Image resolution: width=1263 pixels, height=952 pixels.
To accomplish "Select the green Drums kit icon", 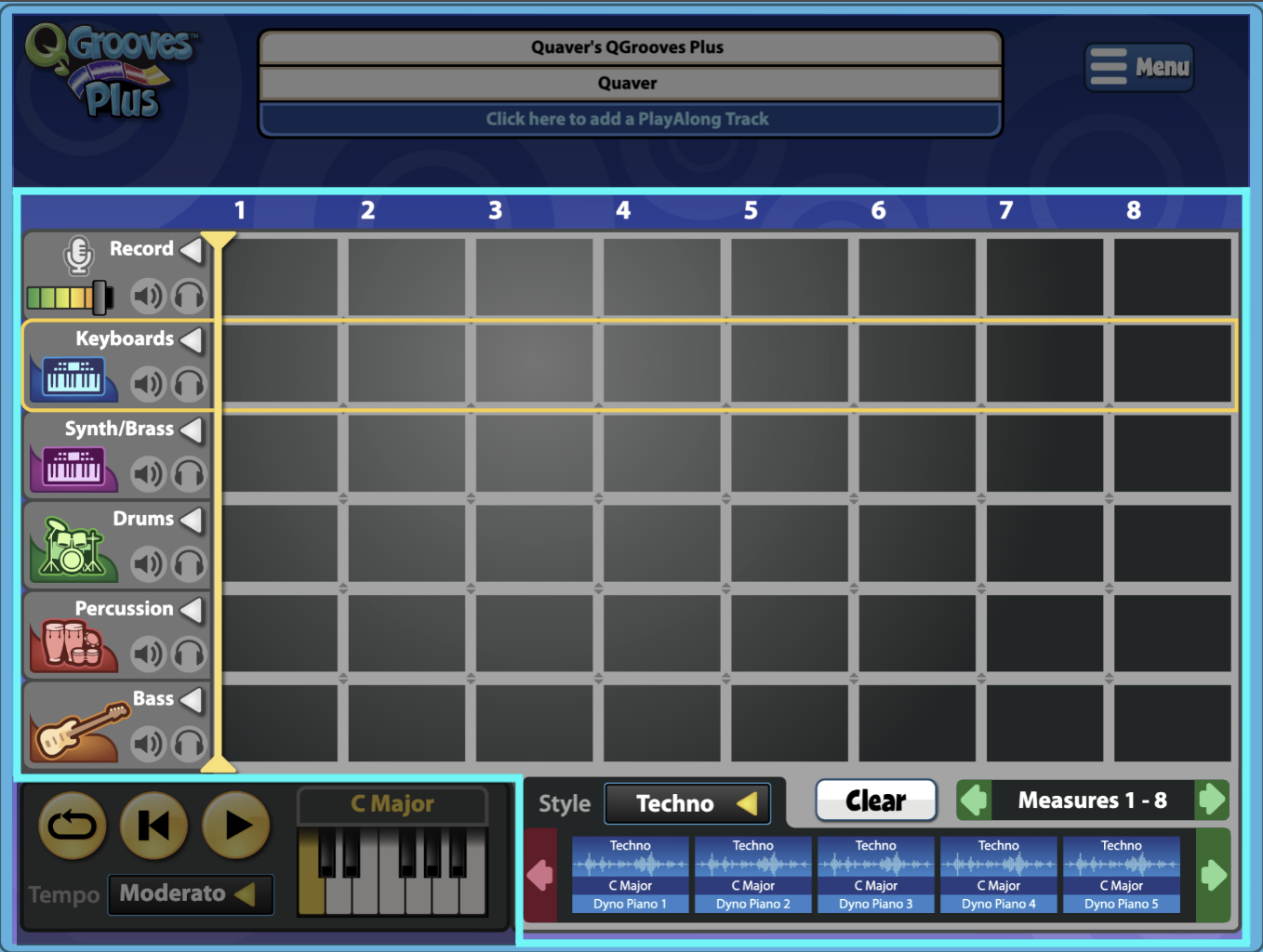I will [x=73, y=549].
